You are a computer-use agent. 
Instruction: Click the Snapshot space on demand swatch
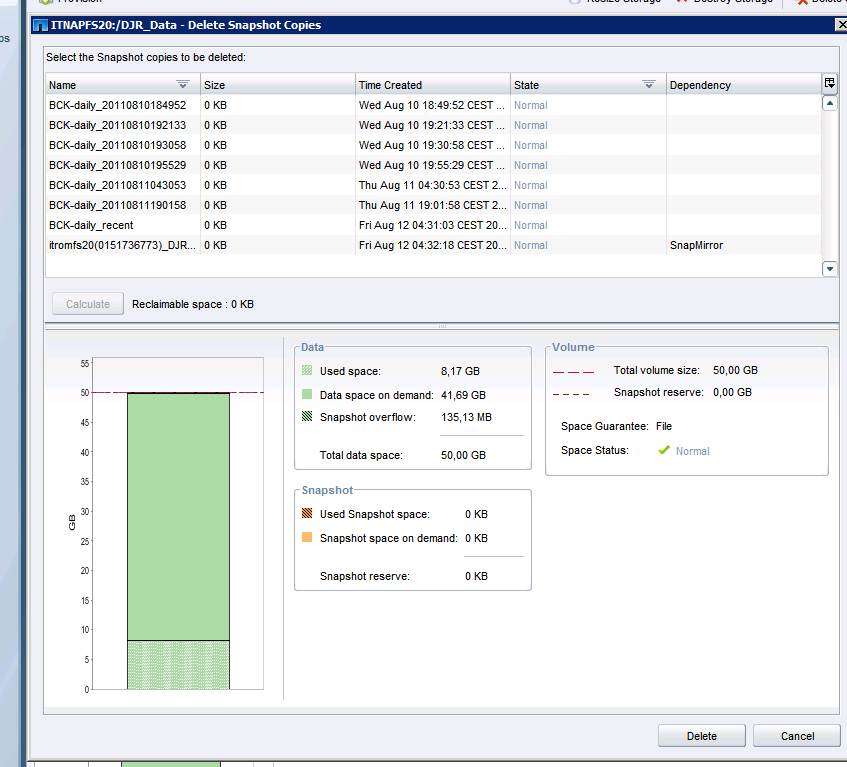tap(307, 538)
